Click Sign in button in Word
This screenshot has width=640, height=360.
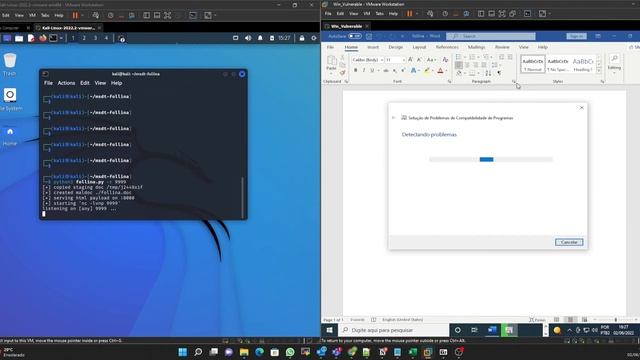[x=576, y=36]
